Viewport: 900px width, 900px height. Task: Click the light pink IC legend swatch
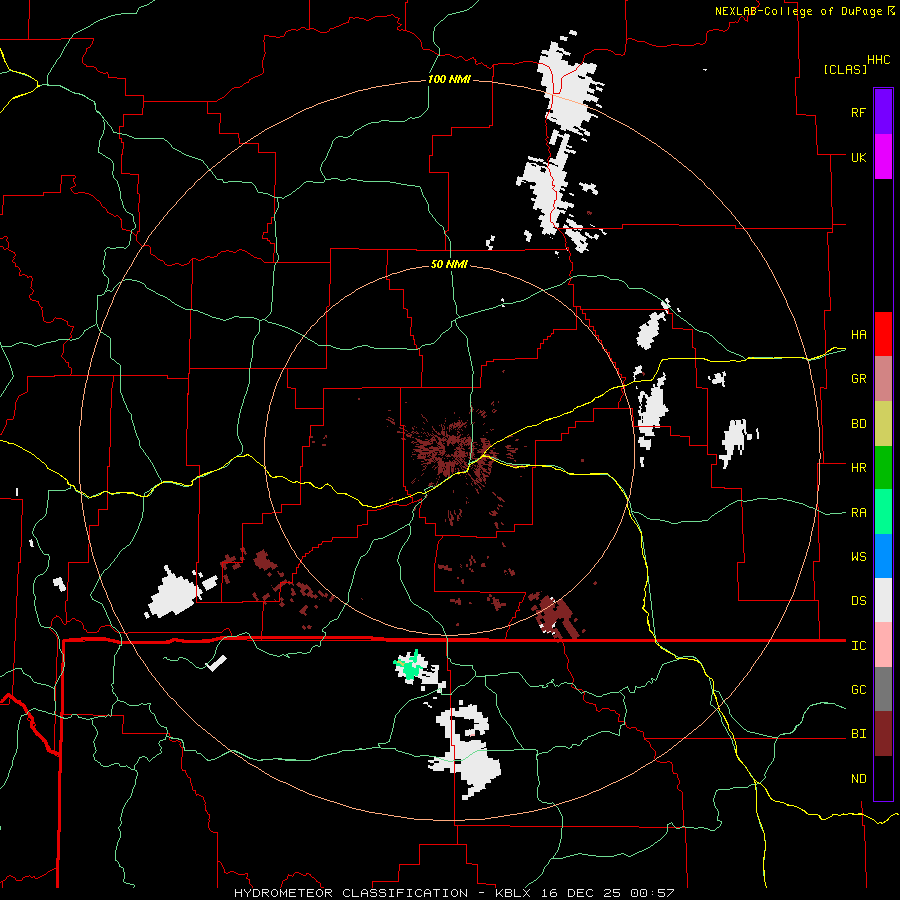tap(883, 645)
